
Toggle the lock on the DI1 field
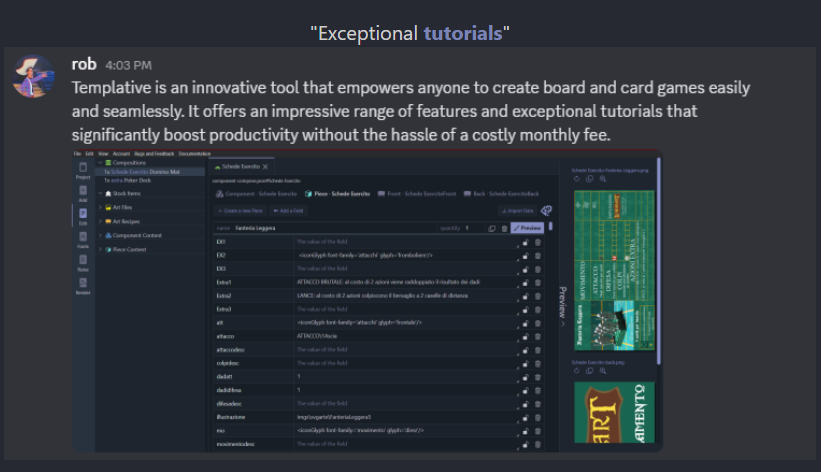pos(525,242)
